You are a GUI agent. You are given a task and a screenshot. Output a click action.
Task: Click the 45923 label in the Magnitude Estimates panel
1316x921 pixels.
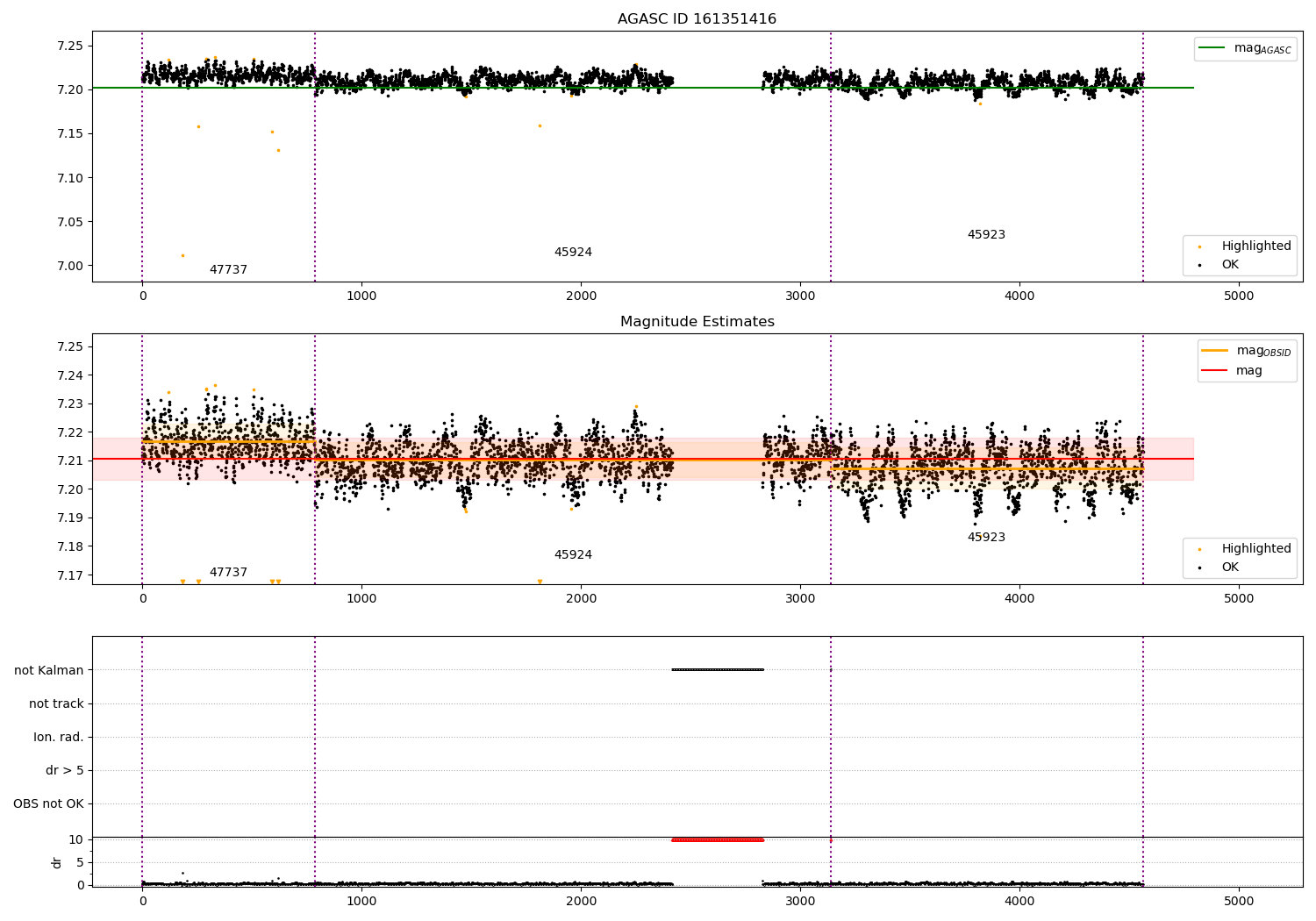point(986,538)
